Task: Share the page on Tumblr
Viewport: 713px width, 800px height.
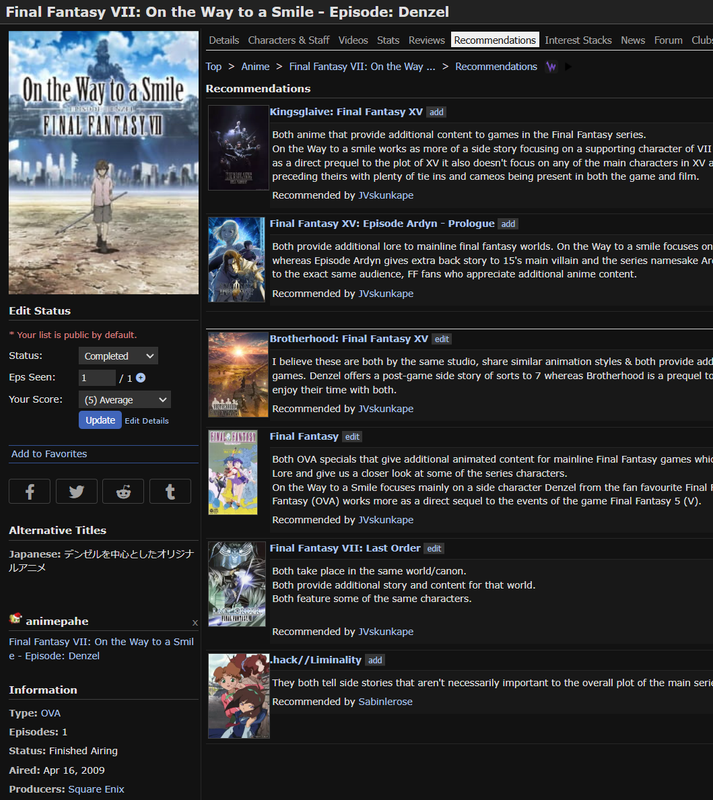Action: [x=170, y=491]
